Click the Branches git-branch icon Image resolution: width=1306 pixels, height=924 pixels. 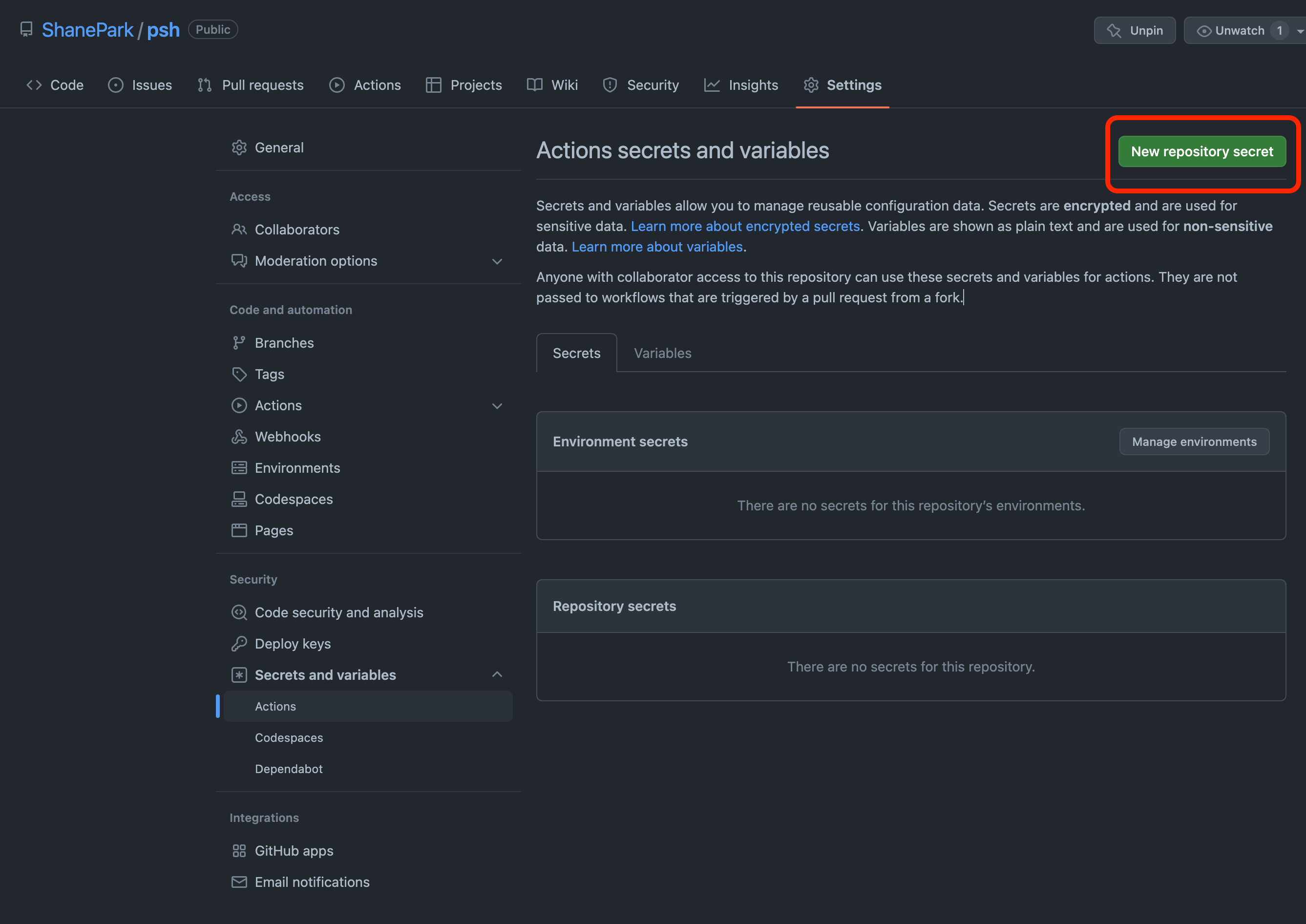click(x=239, y=342)
